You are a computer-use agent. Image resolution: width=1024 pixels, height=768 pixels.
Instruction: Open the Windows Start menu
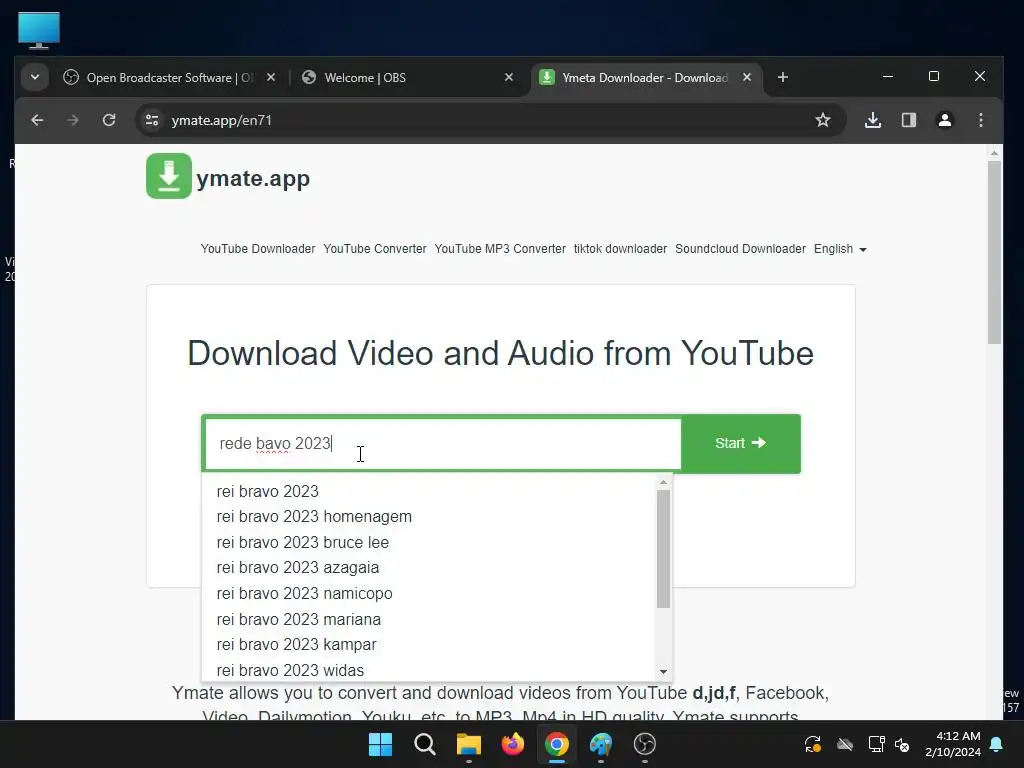click(x=381, y=744)
